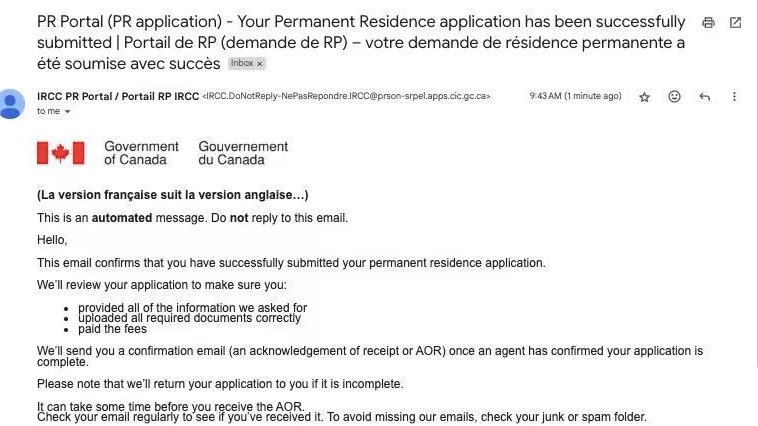Click the "Government of Canada" wordmark
Screen dimensions: 758x426
141,153
